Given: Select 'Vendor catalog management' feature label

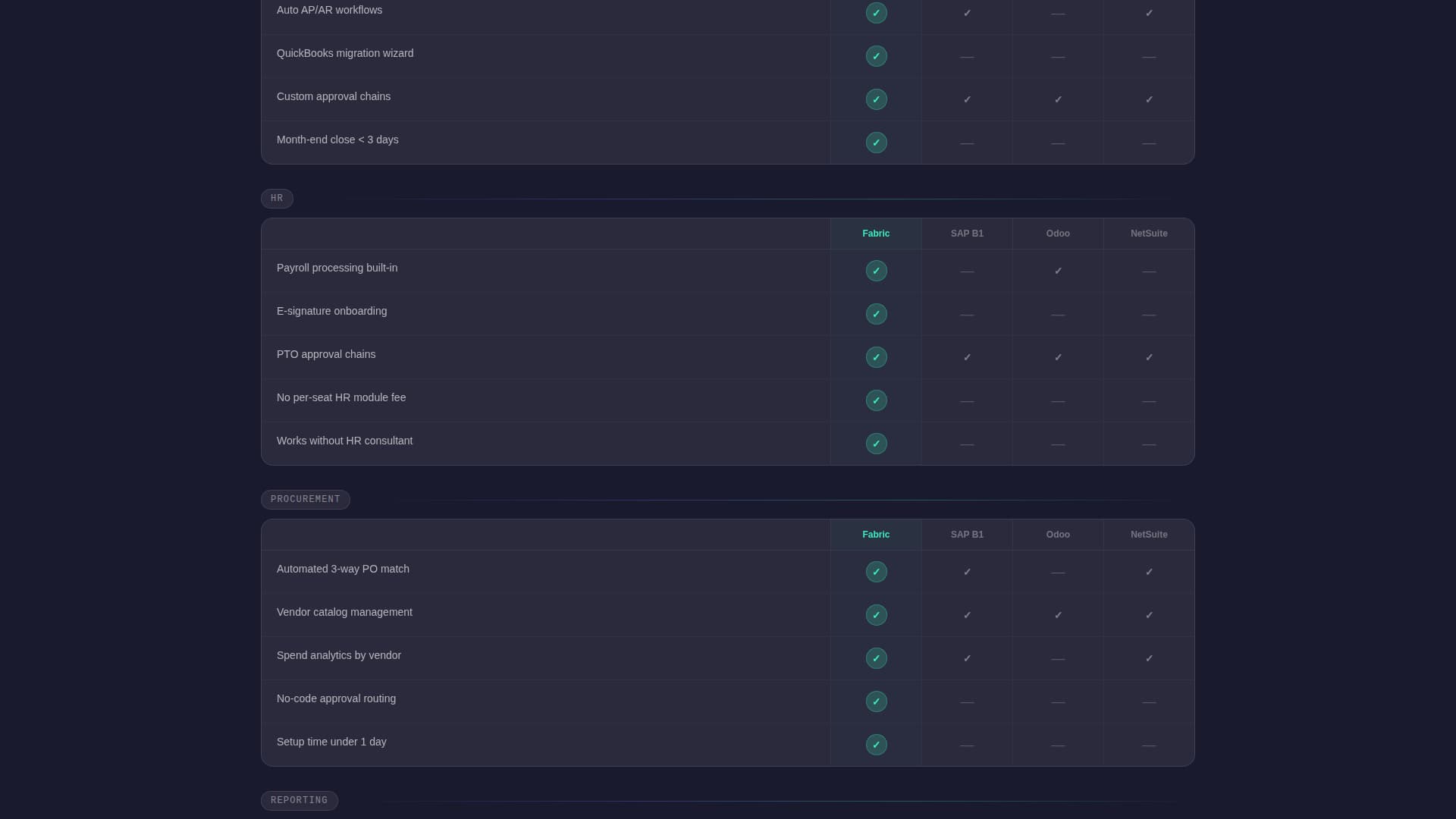Looking at the screenshot, I should pos(344,612).
